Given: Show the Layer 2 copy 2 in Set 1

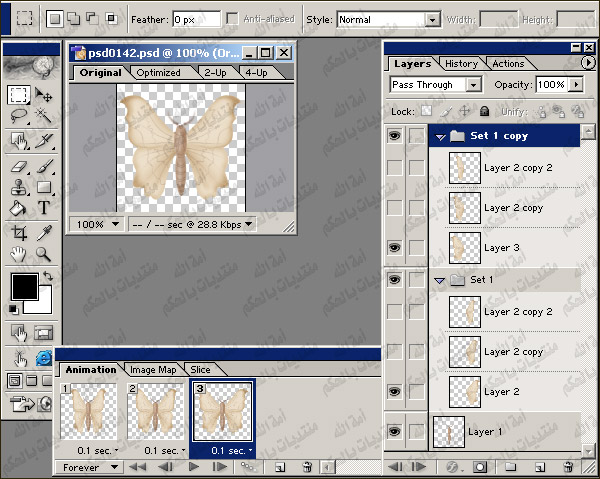Looking at the screenshot, I should [x=395, y=312].
